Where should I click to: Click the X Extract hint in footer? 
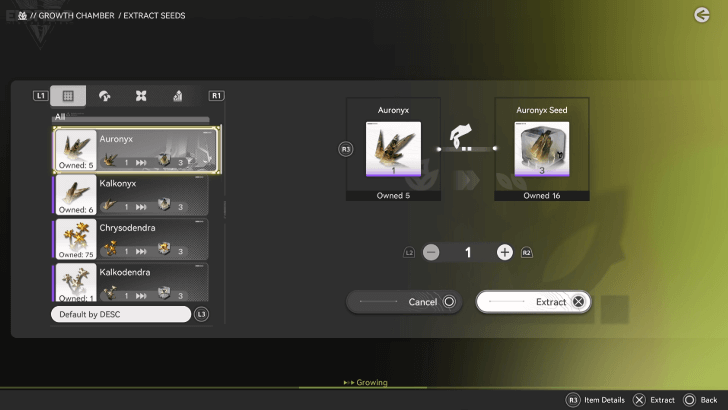[654, 400]
